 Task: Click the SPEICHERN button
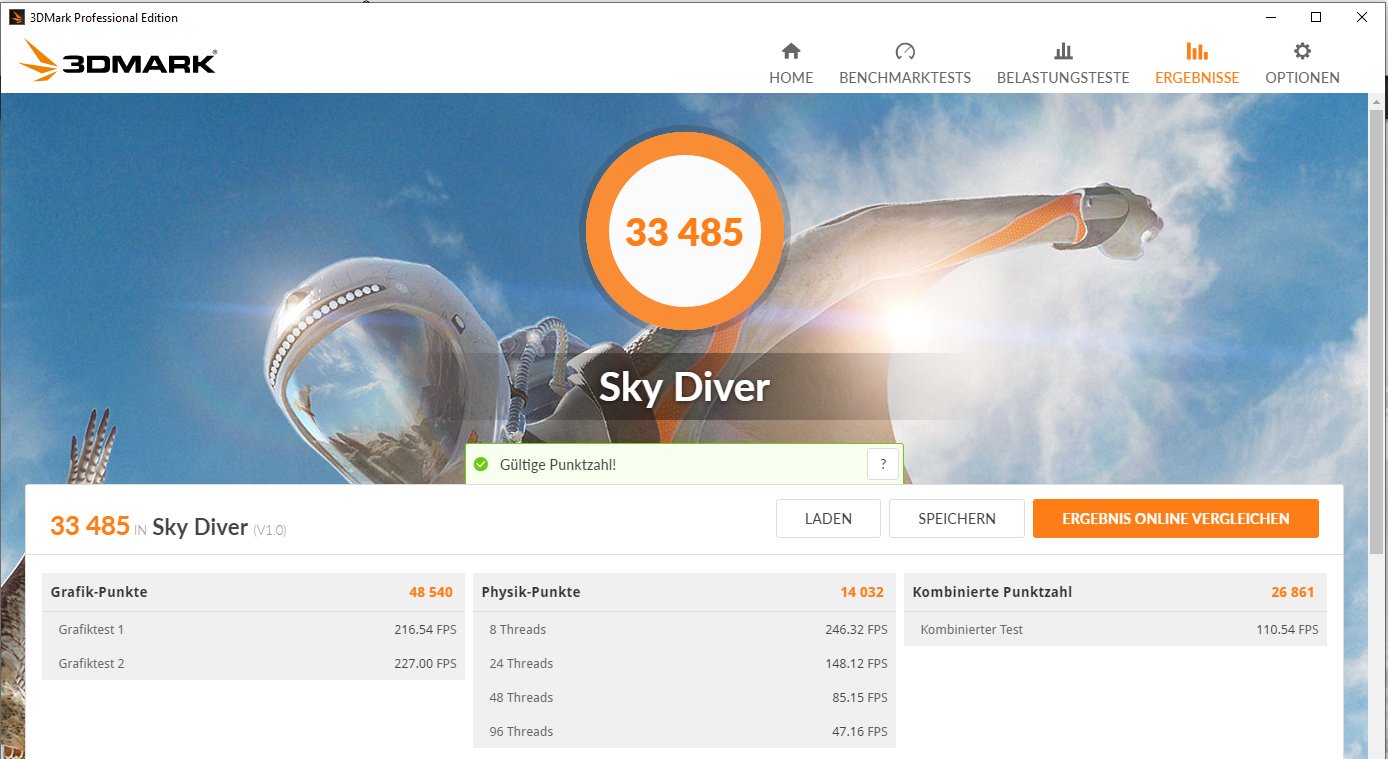(x=957, y=519)
